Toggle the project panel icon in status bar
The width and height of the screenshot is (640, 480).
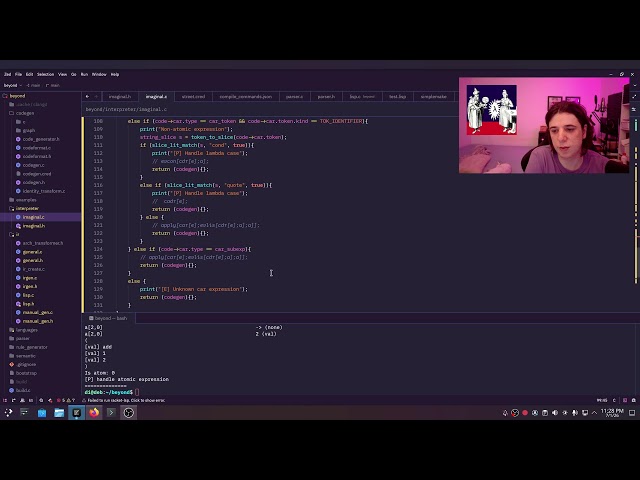pyautogui.click(x=5, y=400)
